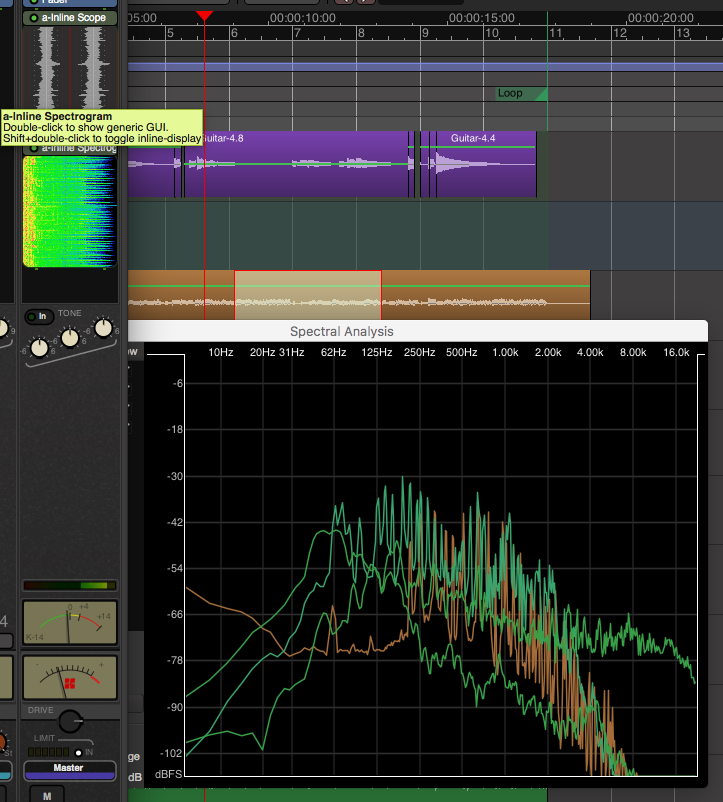This screenshot has width=723, height=802.
Task: Click bar 11 on the timeline ruler
Action: [553, 34]
